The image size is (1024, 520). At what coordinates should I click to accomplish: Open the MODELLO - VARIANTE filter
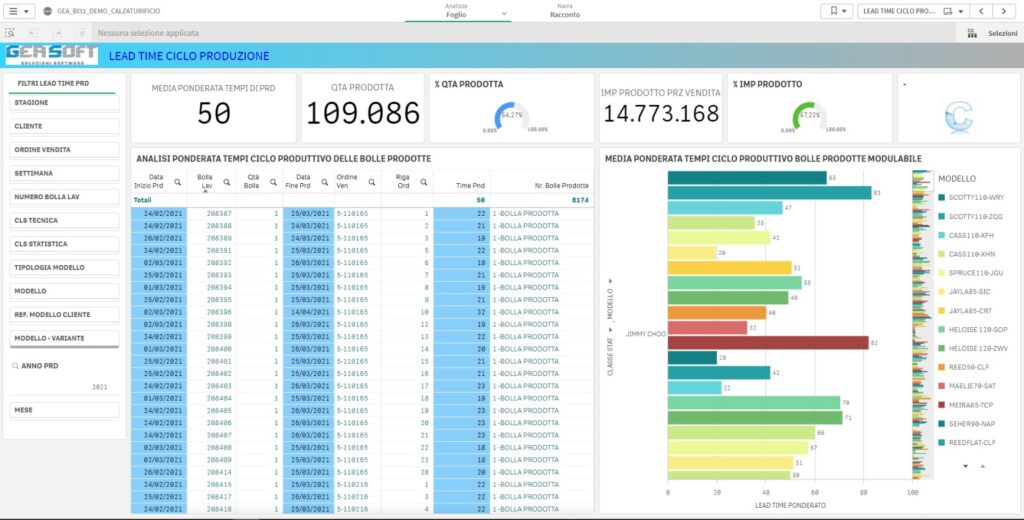pyautogui.click(x=64, y=338)
